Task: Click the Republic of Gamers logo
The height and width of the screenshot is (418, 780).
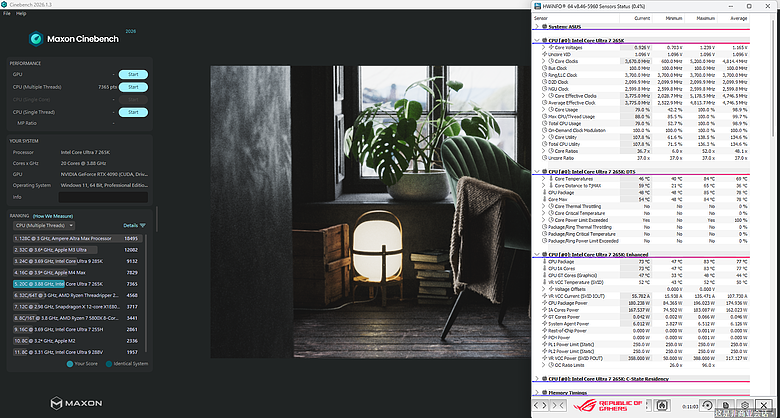Action: [x=607, y=406]
